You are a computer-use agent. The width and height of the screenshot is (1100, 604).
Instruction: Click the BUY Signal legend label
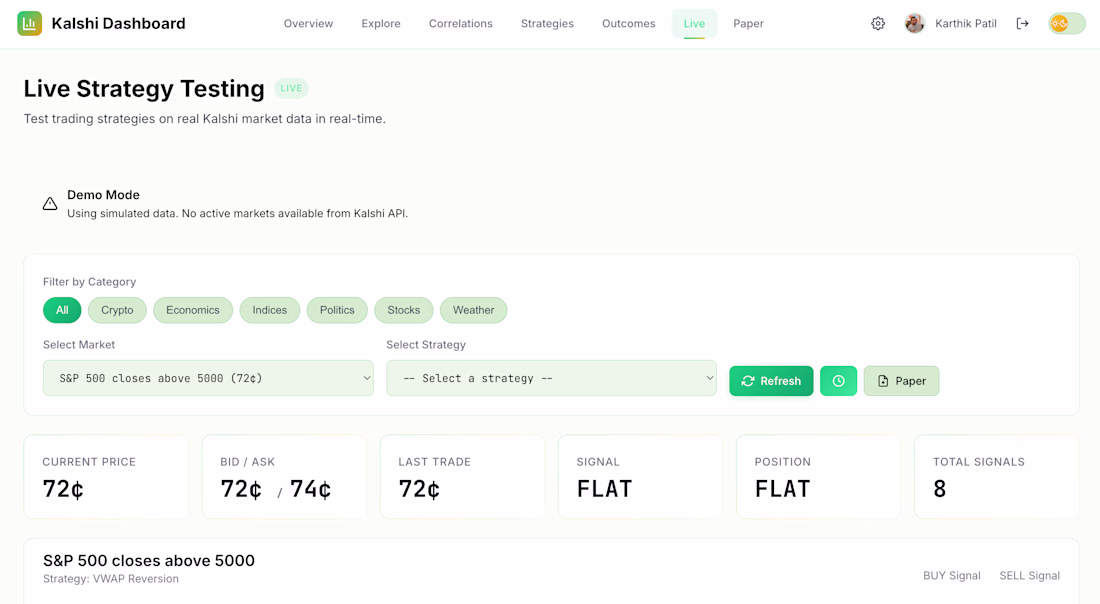coord(951,576)
